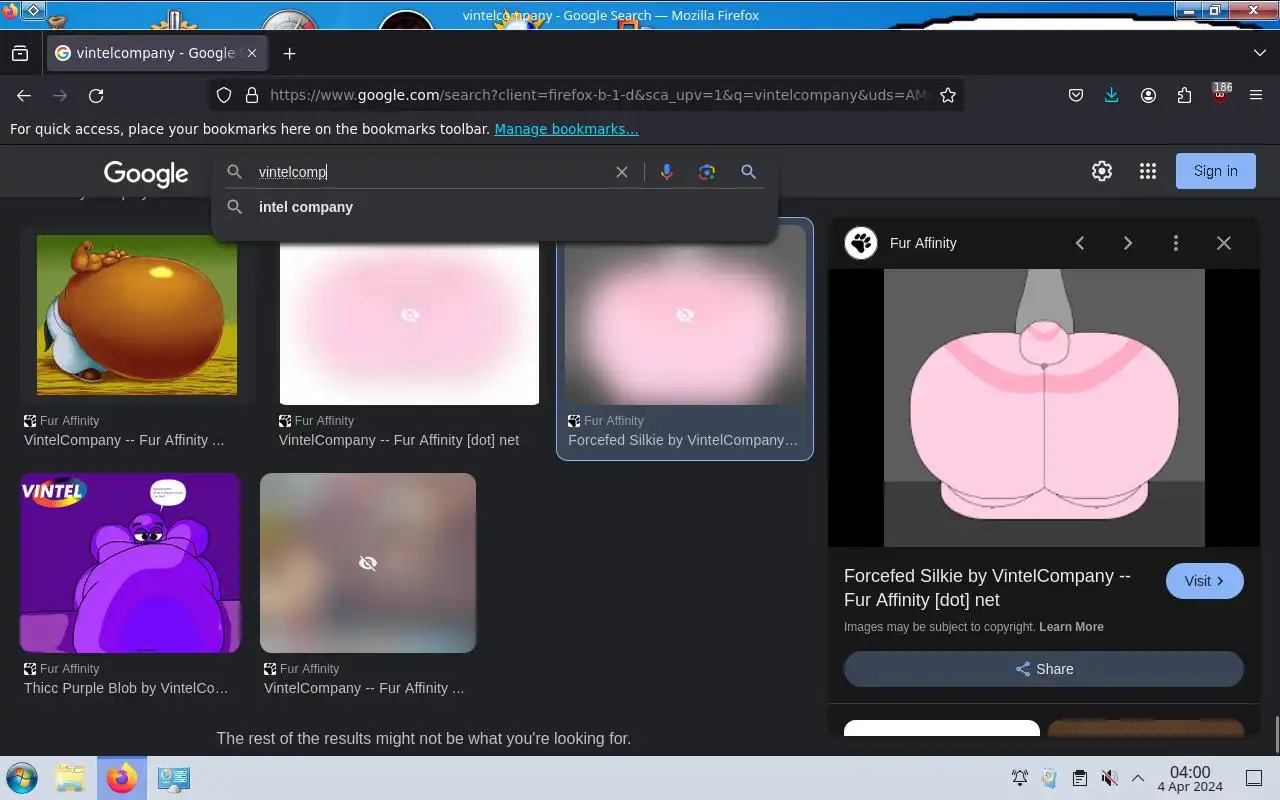Screen dimensions: 1280x800
Task: Expand the list all tabs chevron
Action: point(1259,53)
